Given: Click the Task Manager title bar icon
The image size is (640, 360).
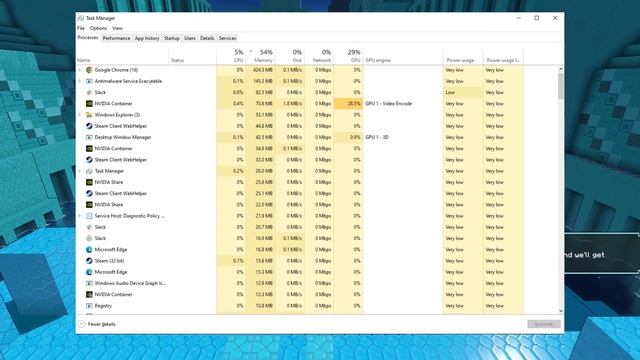Looking at the screenshot, I should [x=81, y=18].
